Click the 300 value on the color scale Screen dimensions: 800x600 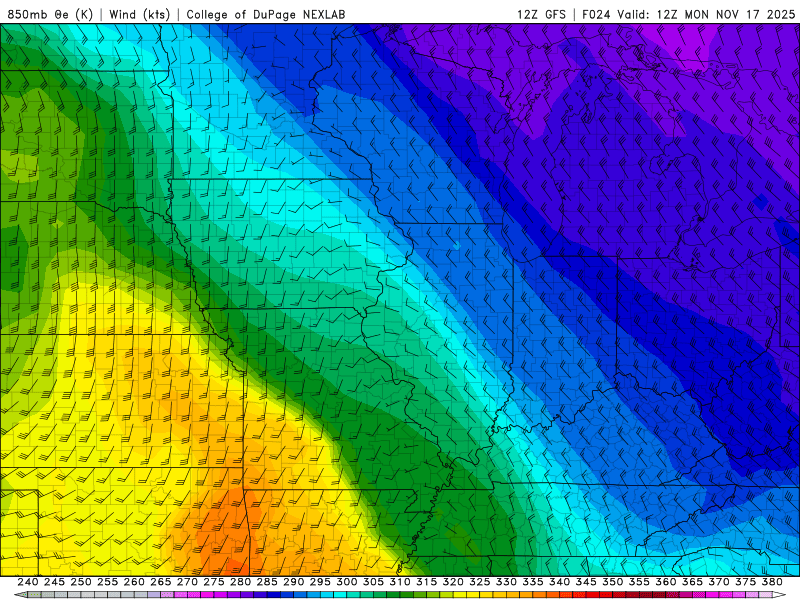coord(346,582)
